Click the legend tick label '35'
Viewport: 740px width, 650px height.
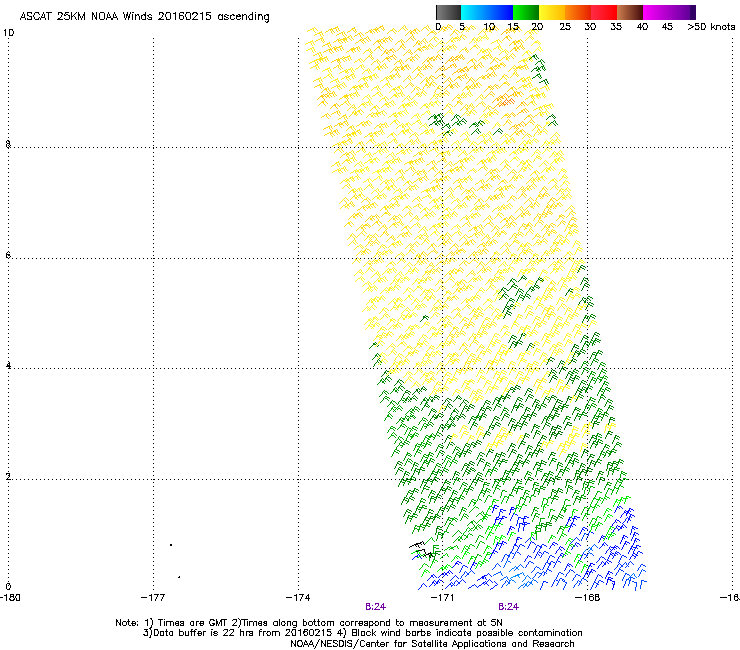[x=616, y=27]
